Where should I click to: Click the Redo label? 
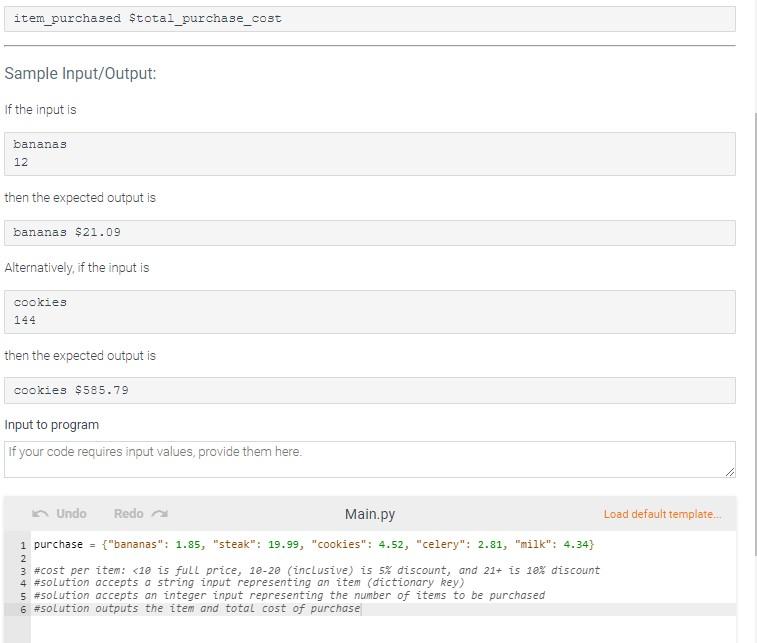(x=128, y=514)
